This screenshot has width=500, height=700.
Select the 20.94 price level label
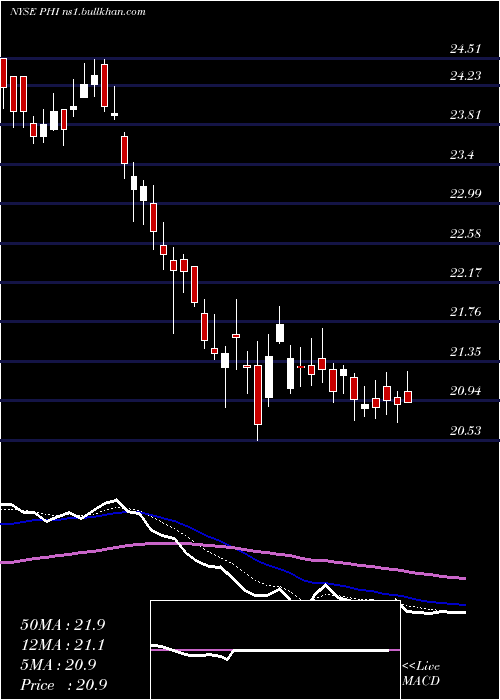click(466, 391)
